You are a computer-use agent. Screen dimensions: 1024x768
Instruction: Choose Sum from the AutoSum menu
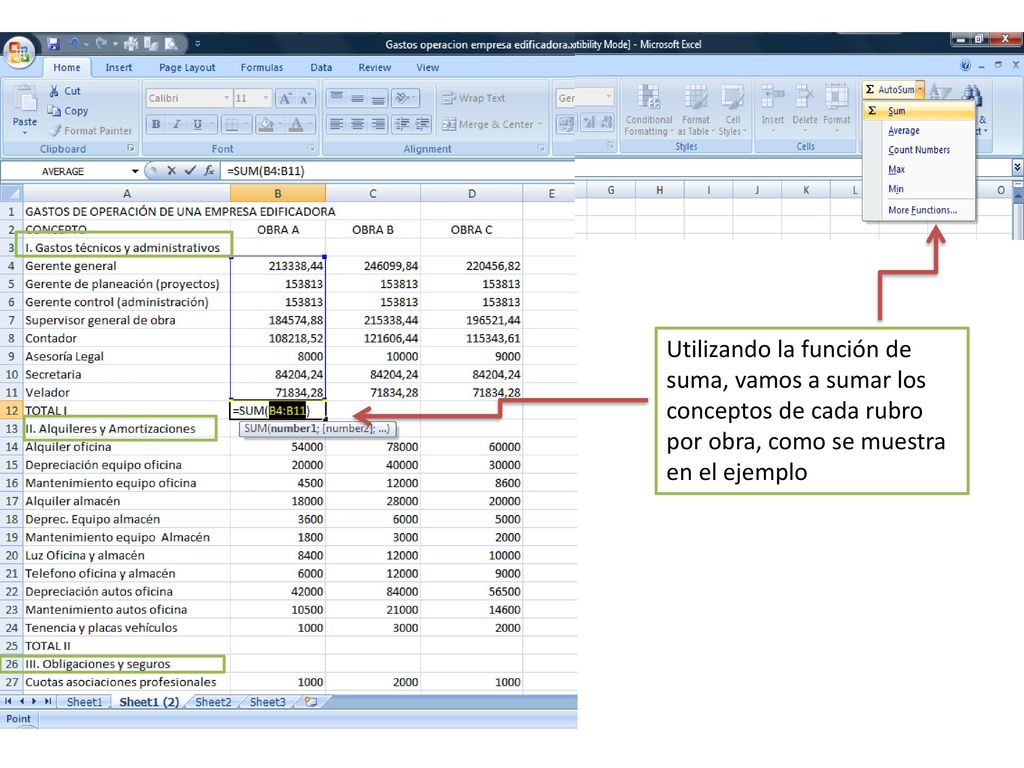coord(919,111)
